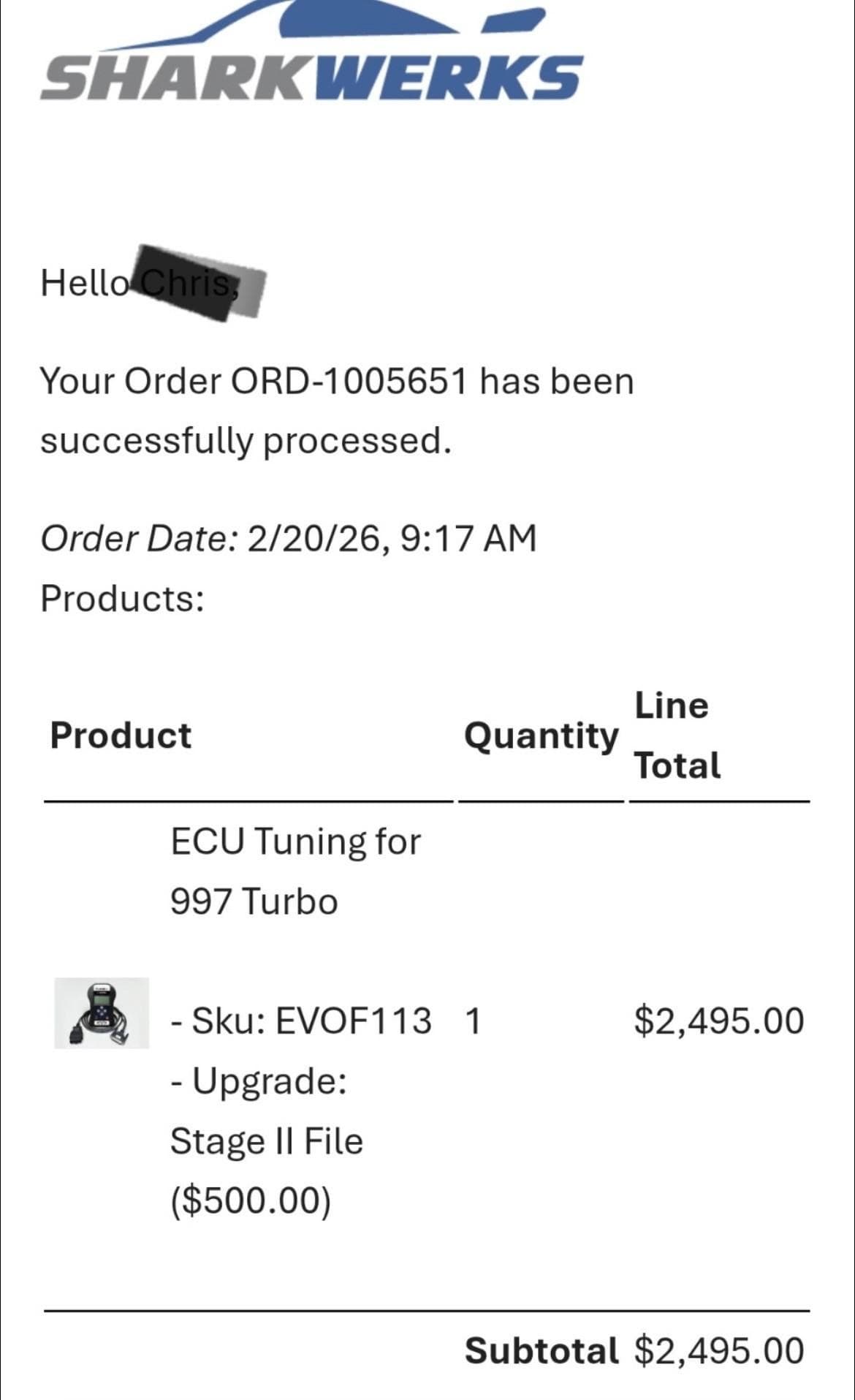The image size is (855, 1400).
Task: Click the Subtotal label
Action: point(541,1350)
